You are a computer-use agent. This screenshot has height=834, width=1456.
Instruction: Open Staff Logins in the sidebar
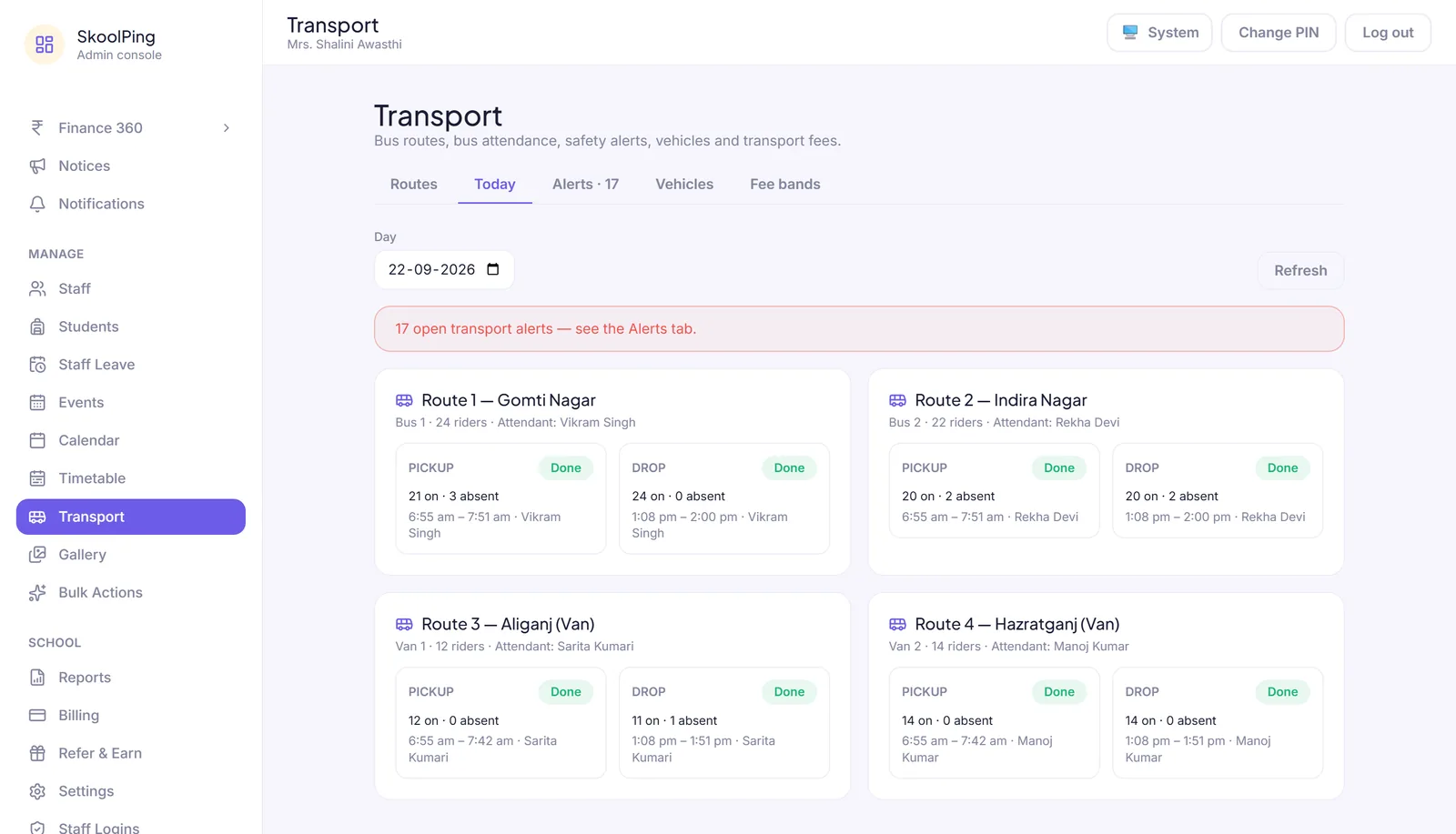coord(131,826)
